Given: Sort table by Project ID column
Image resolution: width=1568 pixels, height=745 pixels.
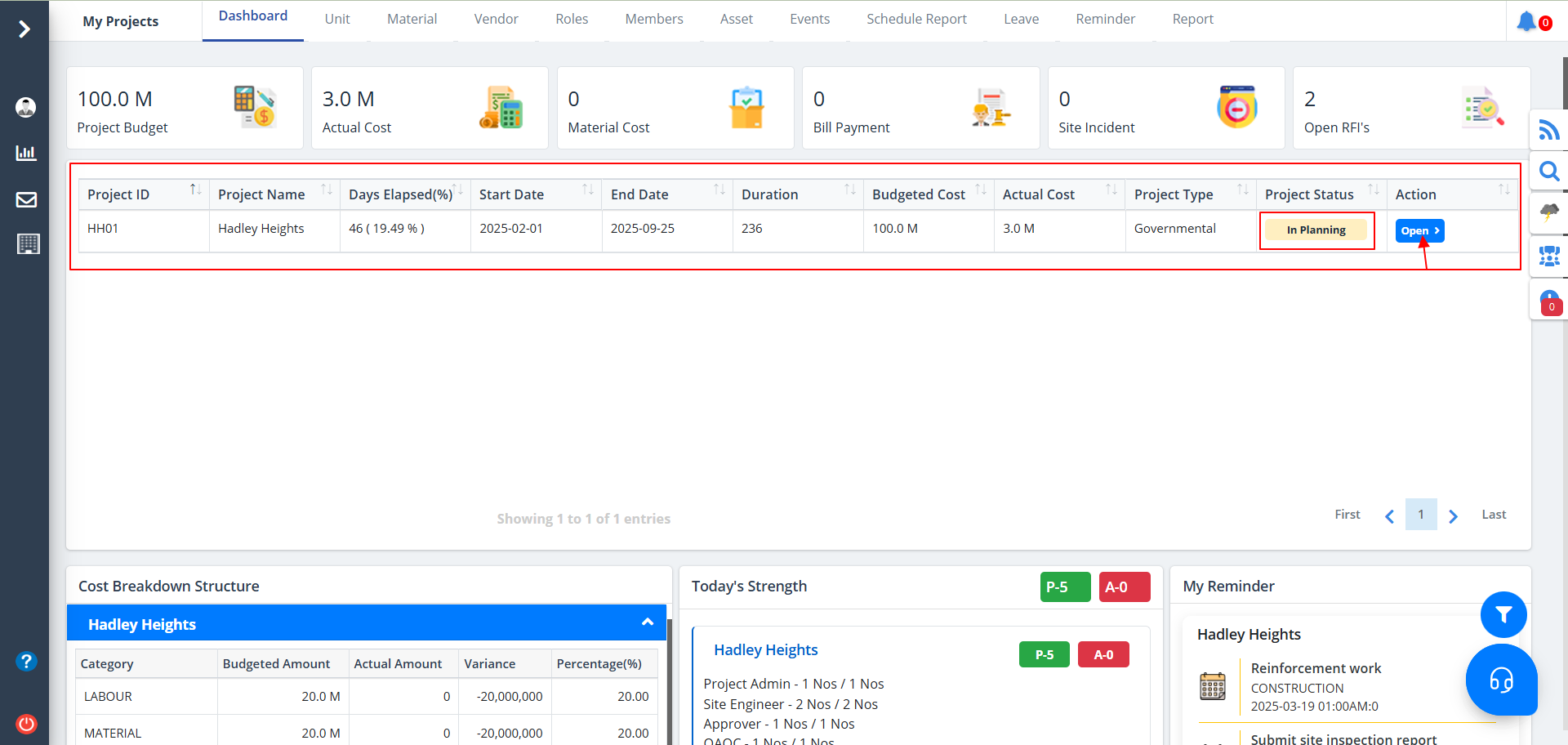Looking at the screenshot, I should pyautogui.click(x=195, y=190).
